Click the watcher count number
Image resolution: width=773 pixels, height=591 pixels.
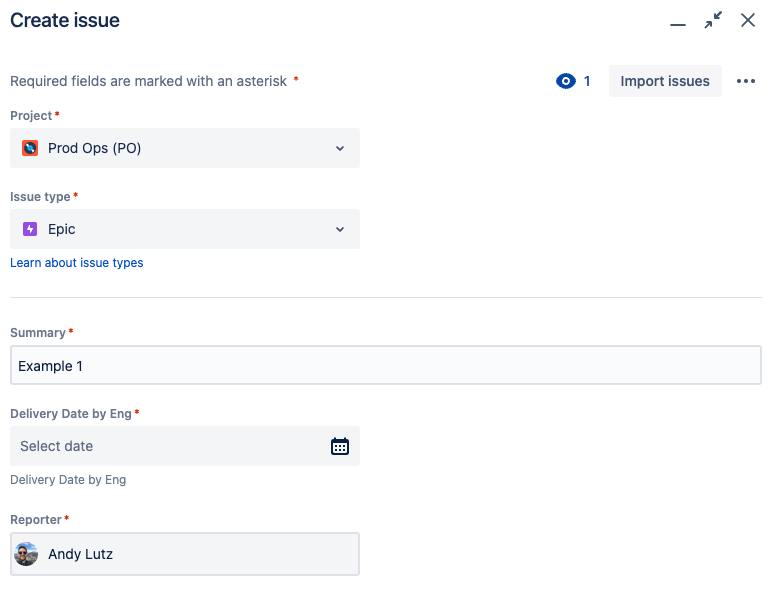pos(587,81)
